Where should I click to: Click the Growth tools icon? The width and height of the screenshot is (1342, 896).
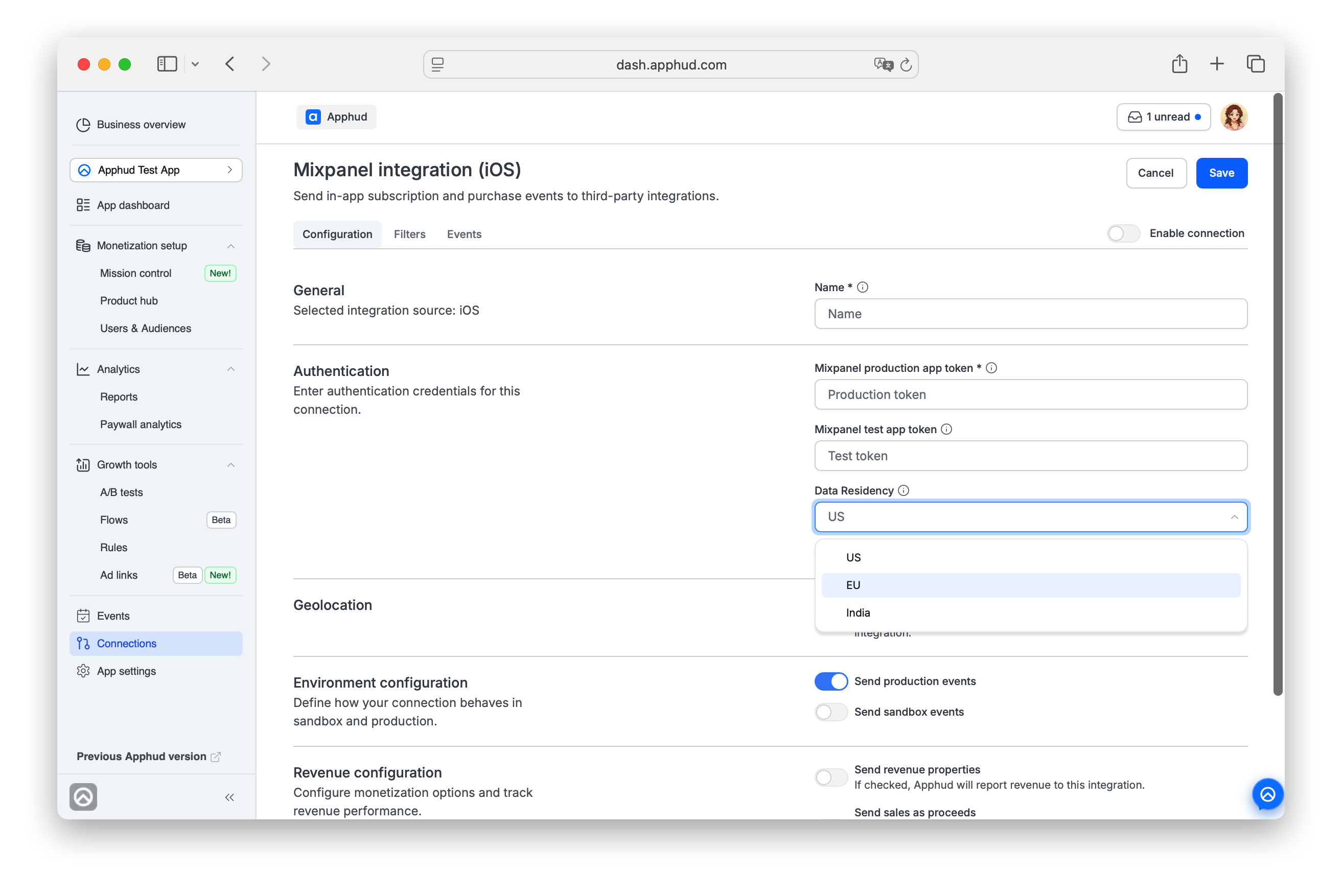click(x=83, y=464)
